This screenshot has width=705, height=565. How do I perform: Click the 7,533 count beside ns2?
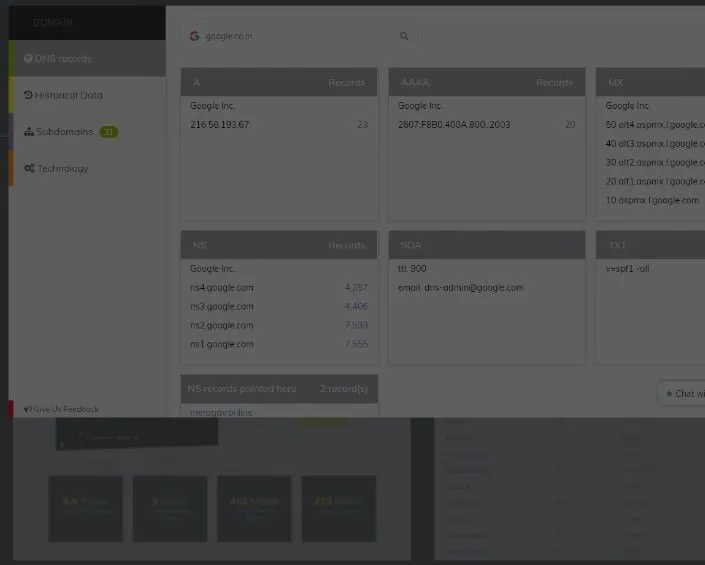tap(356, 325)
